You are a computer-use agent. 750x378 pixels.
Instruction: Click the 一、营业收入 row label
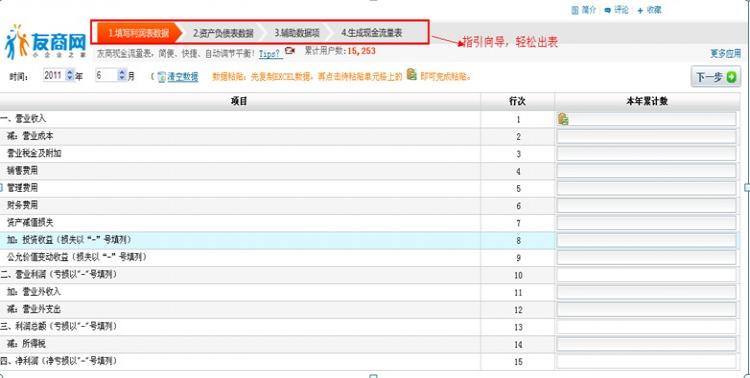pos(23,118)
